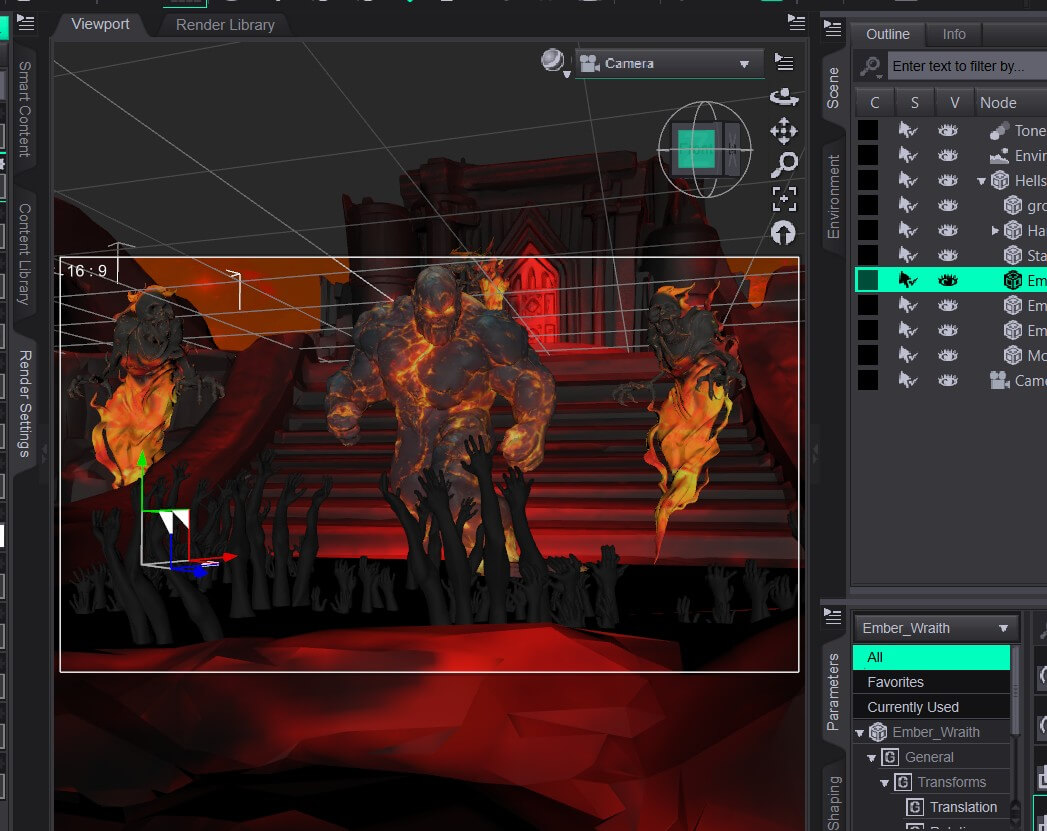Image resolution: width=1047 pixels, height=831 pixels.
Task: Click the gizmo red X-axis arrow
Action: tap(229, 557)
